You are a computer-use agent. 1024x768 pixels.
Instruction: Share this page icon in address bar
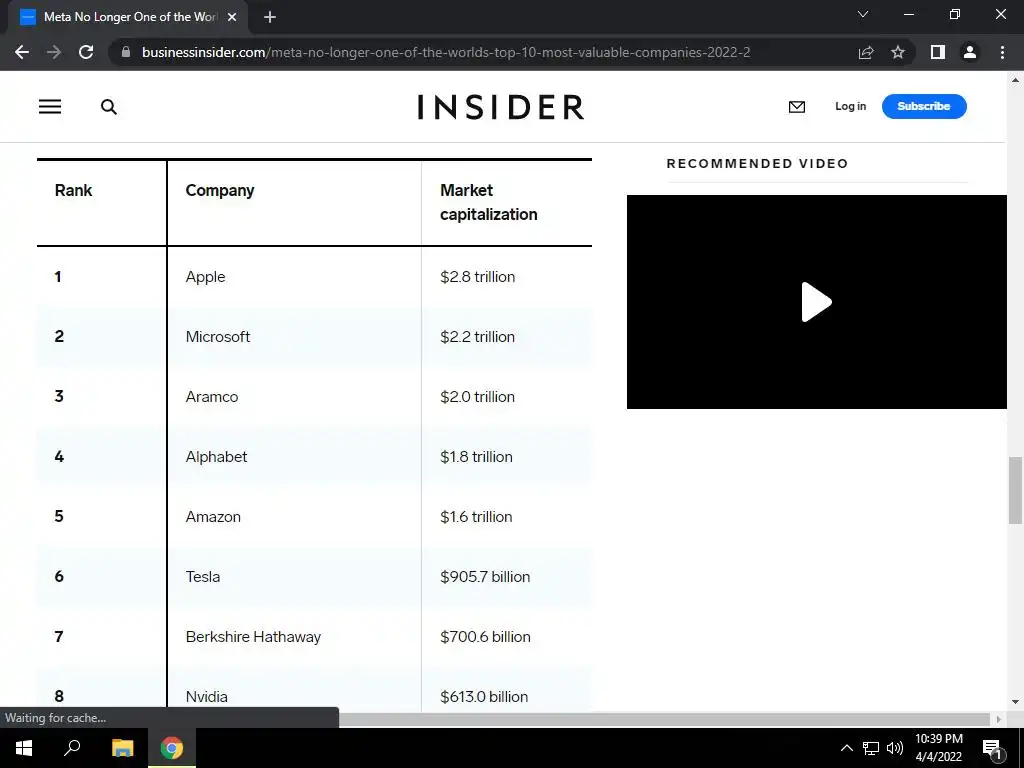click(x=866, y=52)
